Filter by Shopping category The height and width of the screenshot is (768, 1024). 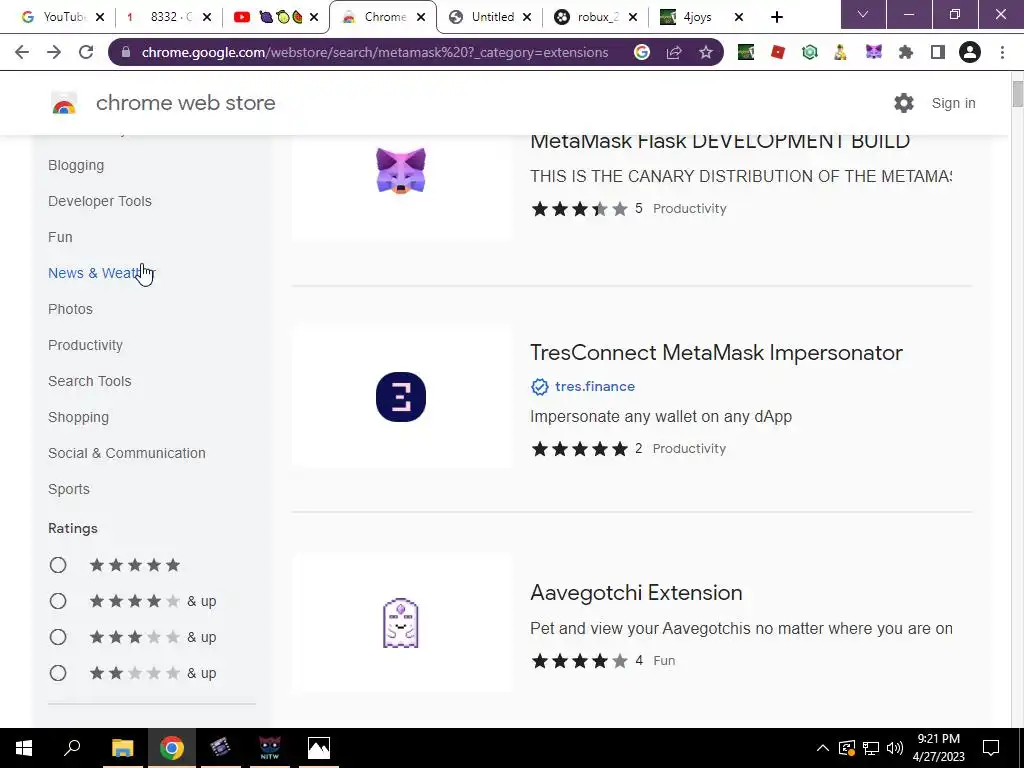tap(78, 417)
